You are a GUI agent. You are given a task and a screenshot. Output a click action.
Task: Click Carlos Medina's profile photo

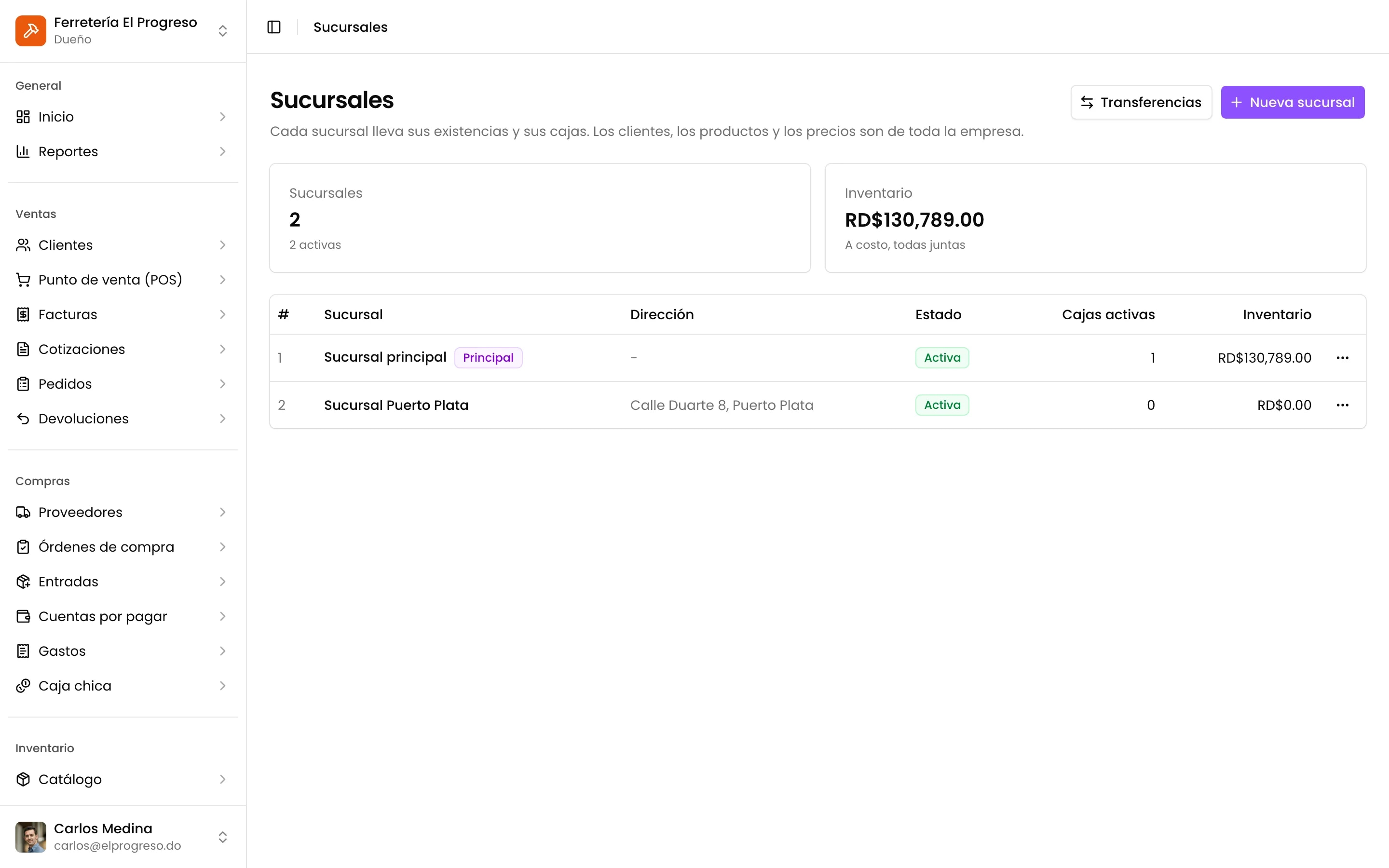[x=30, y=837]
